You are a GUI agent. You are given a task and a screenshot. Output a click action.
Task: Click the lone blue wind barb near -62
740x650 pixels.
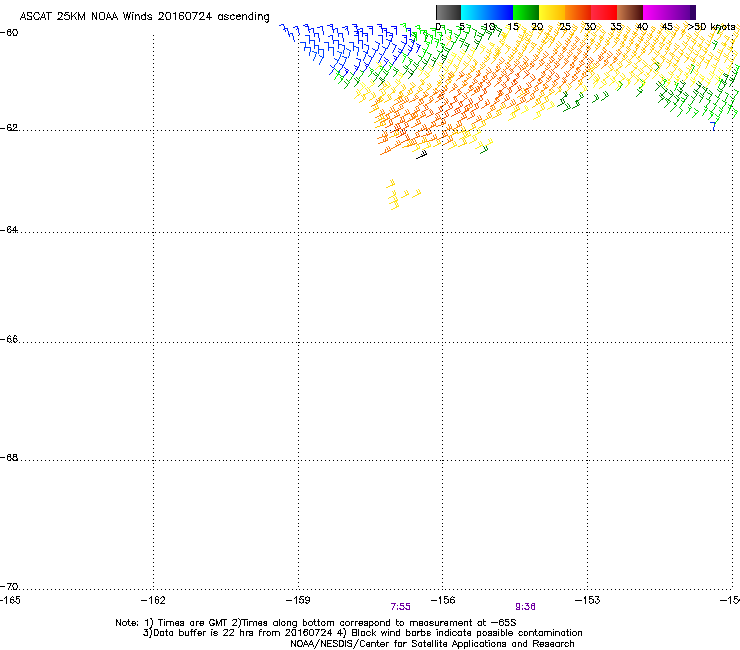click(x=713, y=126)
